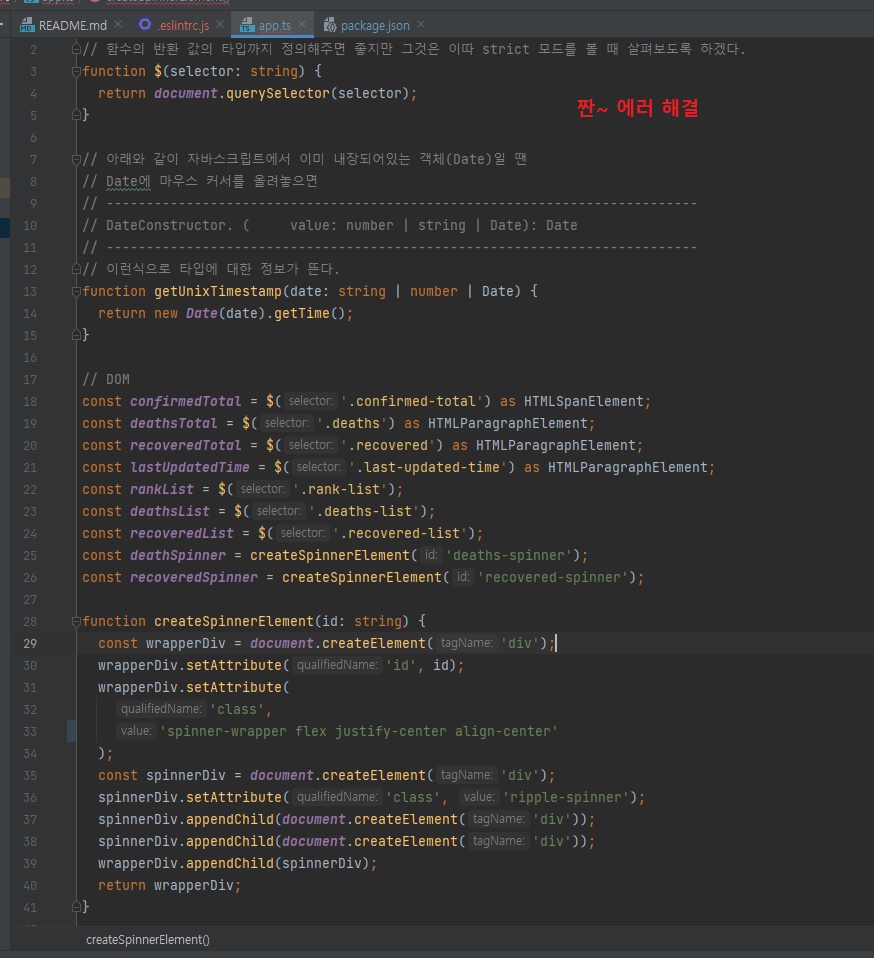
Task: Close the package.json tab
Action: (418, 25)
